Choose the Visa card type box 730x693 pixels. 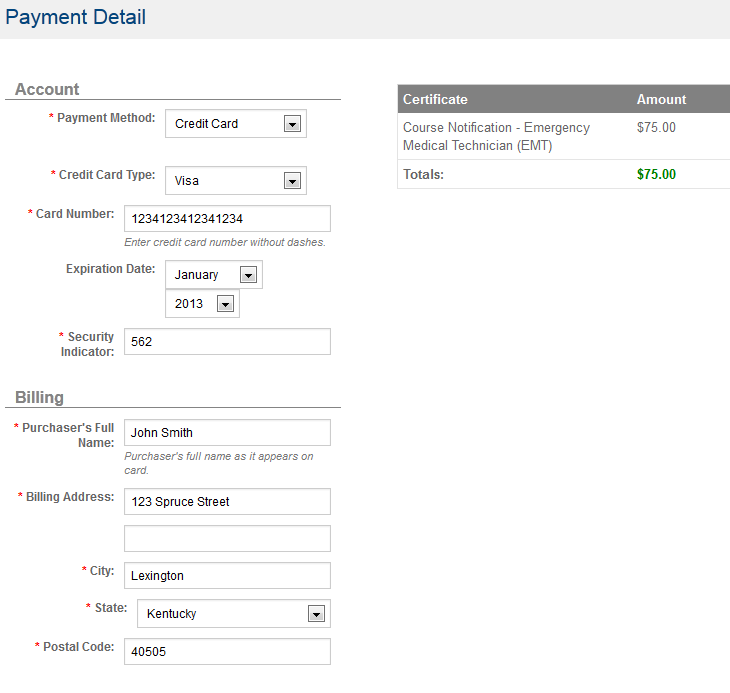tap(236, 181)
